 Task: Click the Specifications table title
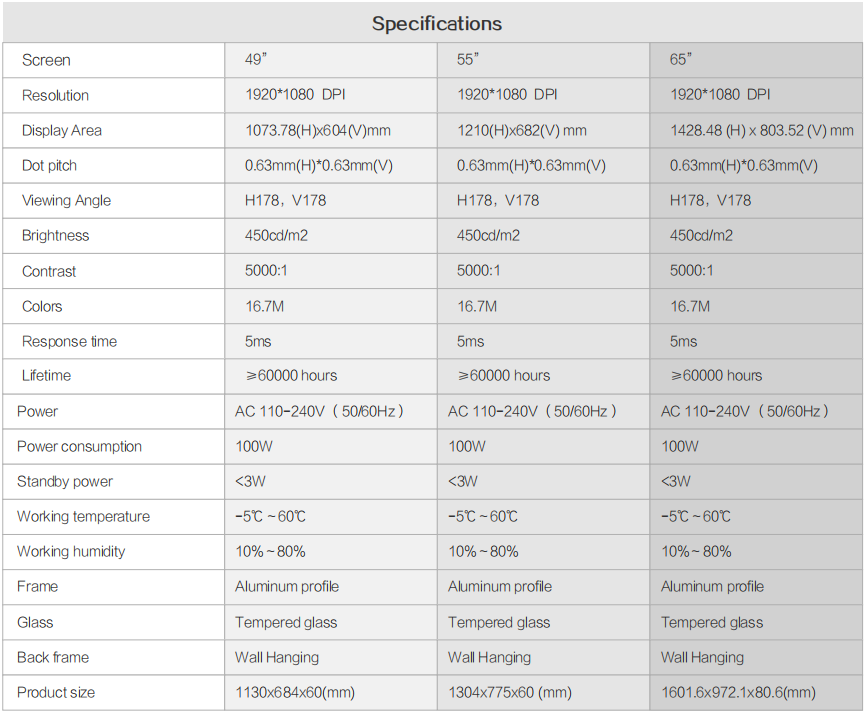(x=437, y=23)
